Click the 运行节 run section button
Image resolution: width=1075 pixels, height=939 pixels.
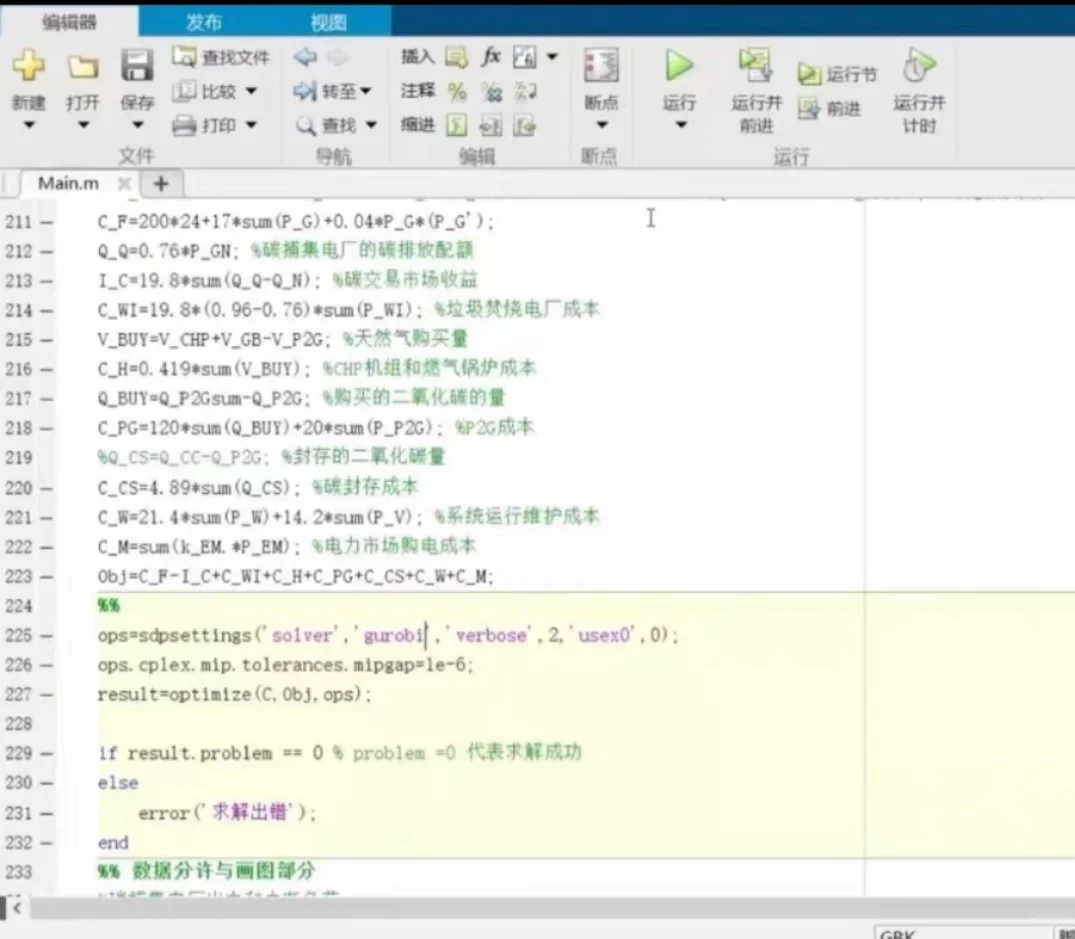point(838,73)
